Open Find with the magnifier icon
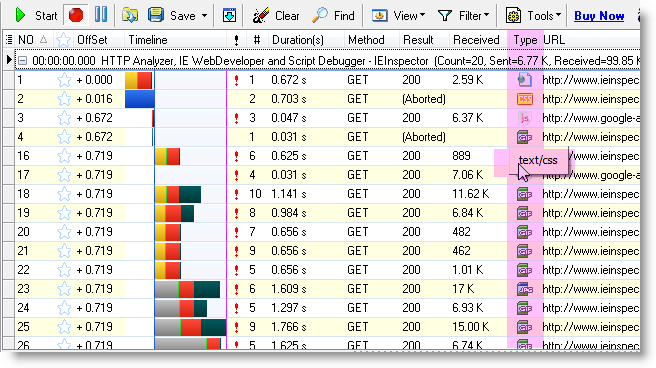 [320, 15]
